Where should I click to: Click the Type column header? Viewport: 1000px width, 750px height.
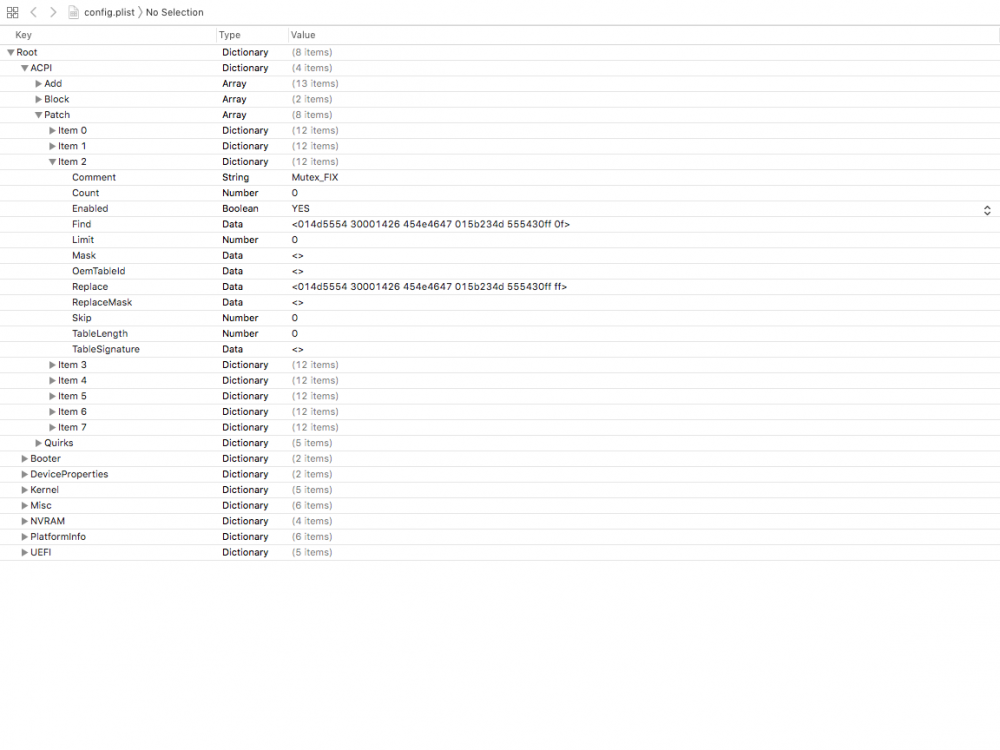point(230,35)
